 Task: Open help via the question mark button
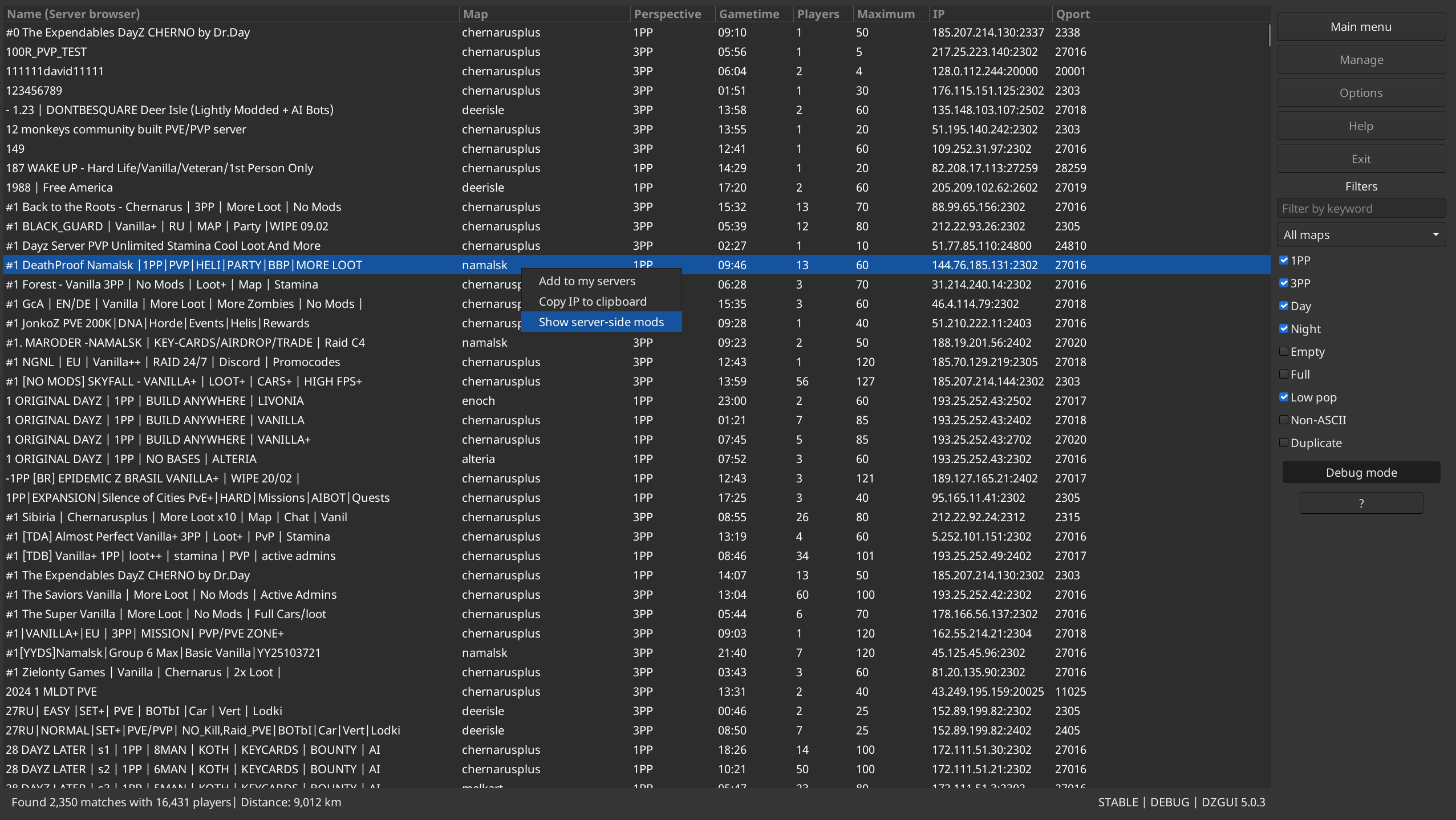[x=1361, y=504]
